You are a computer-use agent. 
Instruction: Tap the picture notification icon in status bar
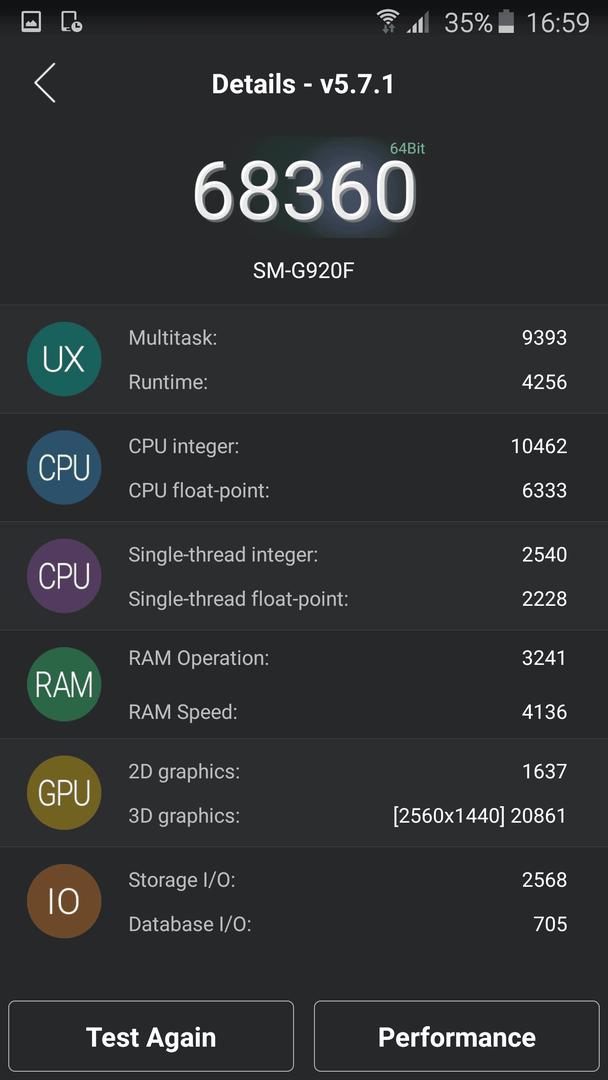pyautogui.click(x=31, y=22)
